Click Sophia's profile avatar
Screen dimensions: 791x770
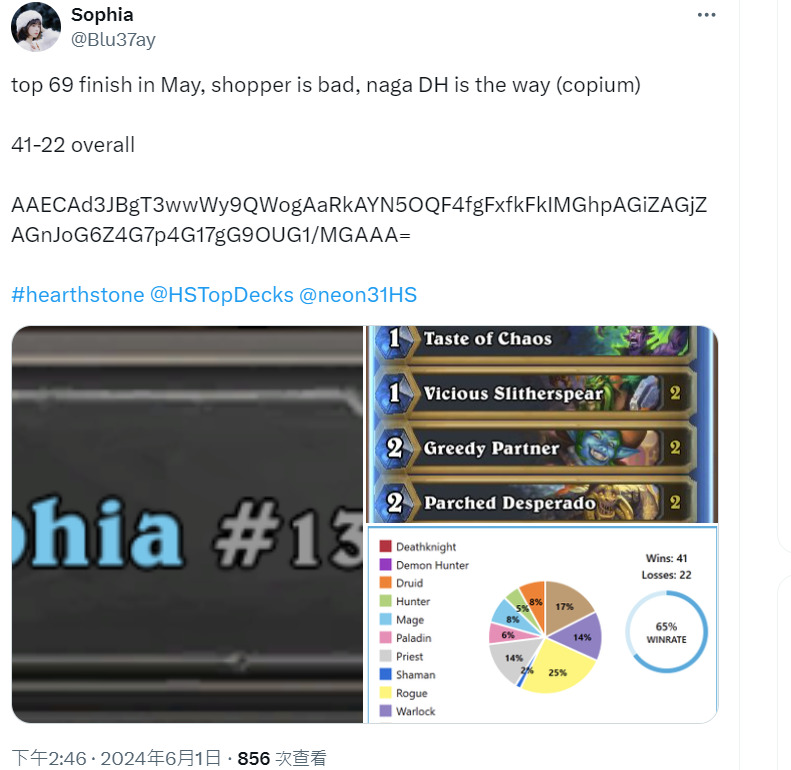[x=36, y=27]
